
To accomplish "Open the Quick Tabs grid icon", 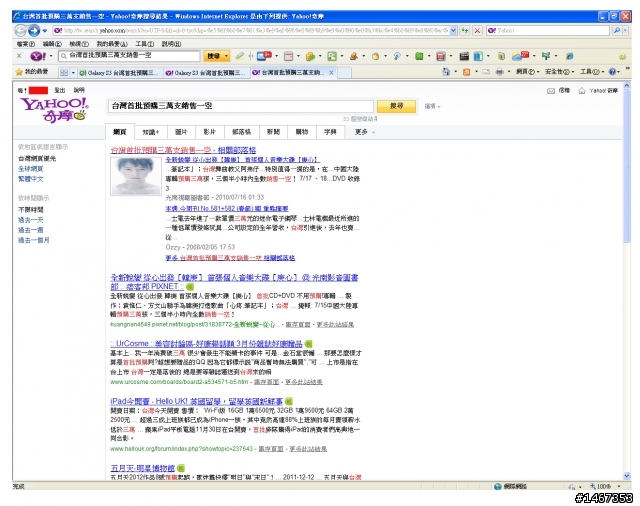I will pyautogui.click(x=64, y=73).
